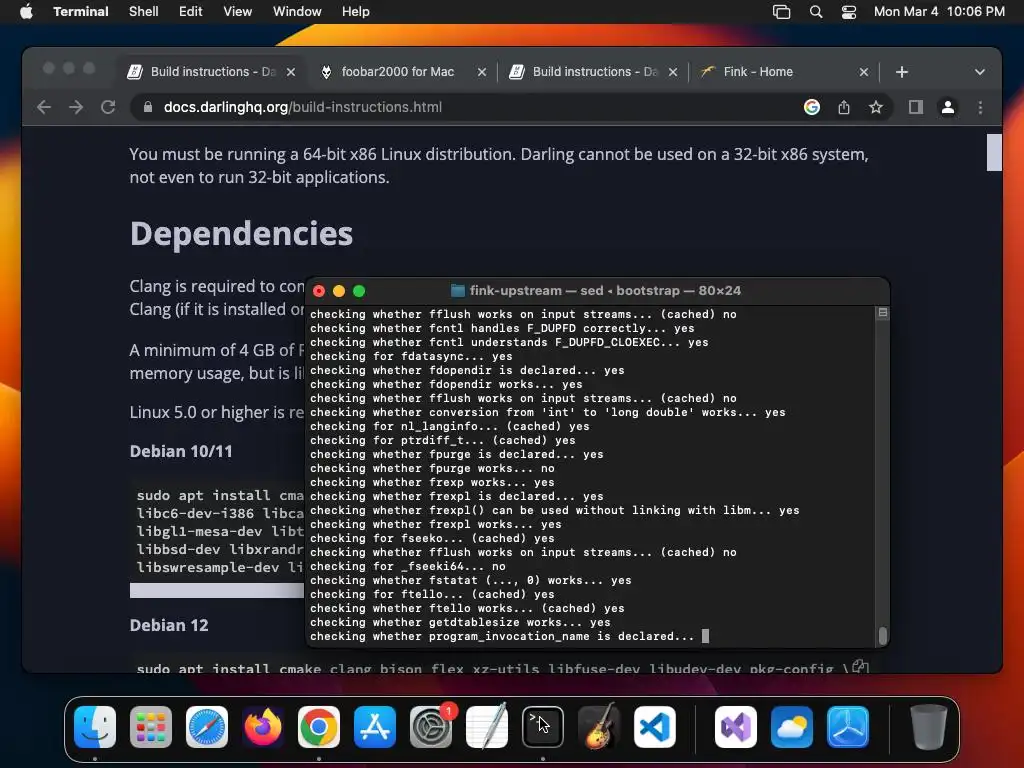Click the Google icon in the address bar

point(812,107)
